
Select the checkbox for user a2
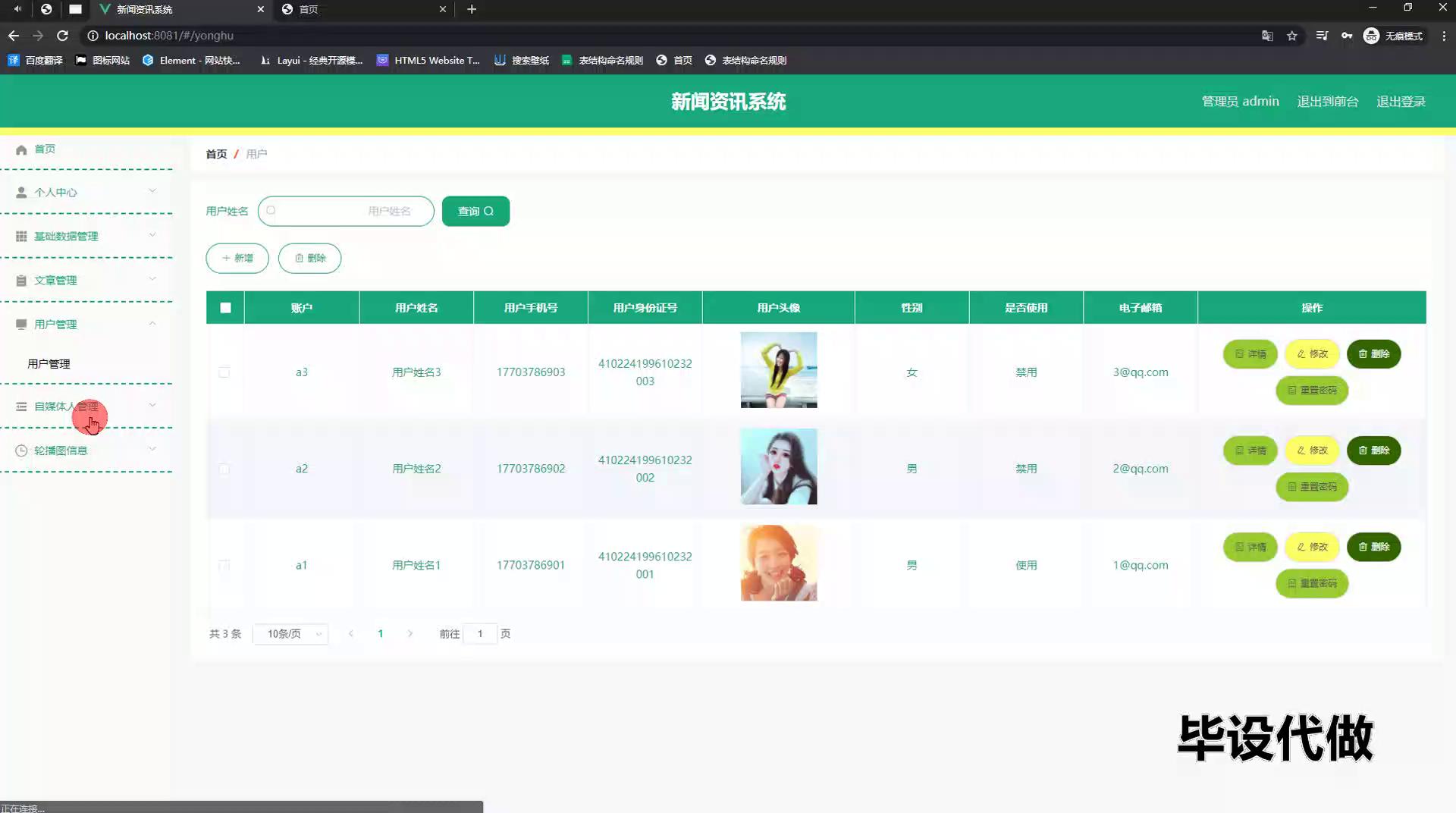[x=224, y=469]
